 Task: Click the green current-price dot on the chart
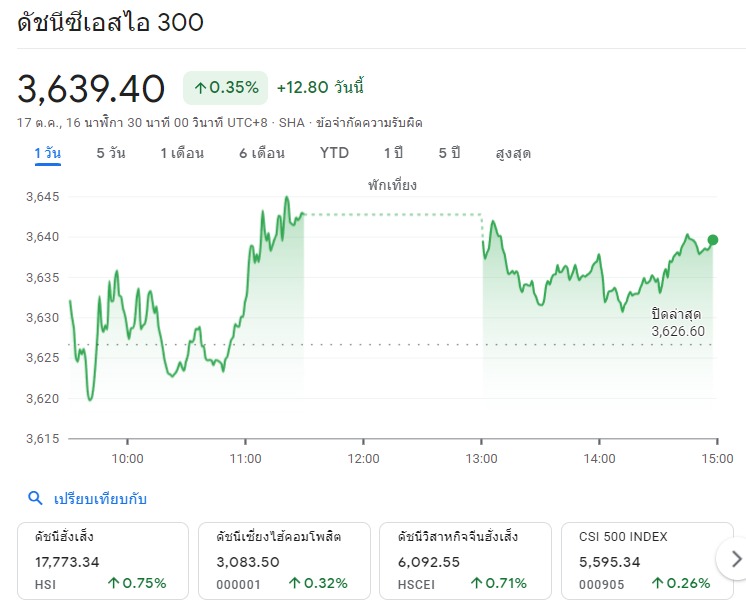coord(712,240)
